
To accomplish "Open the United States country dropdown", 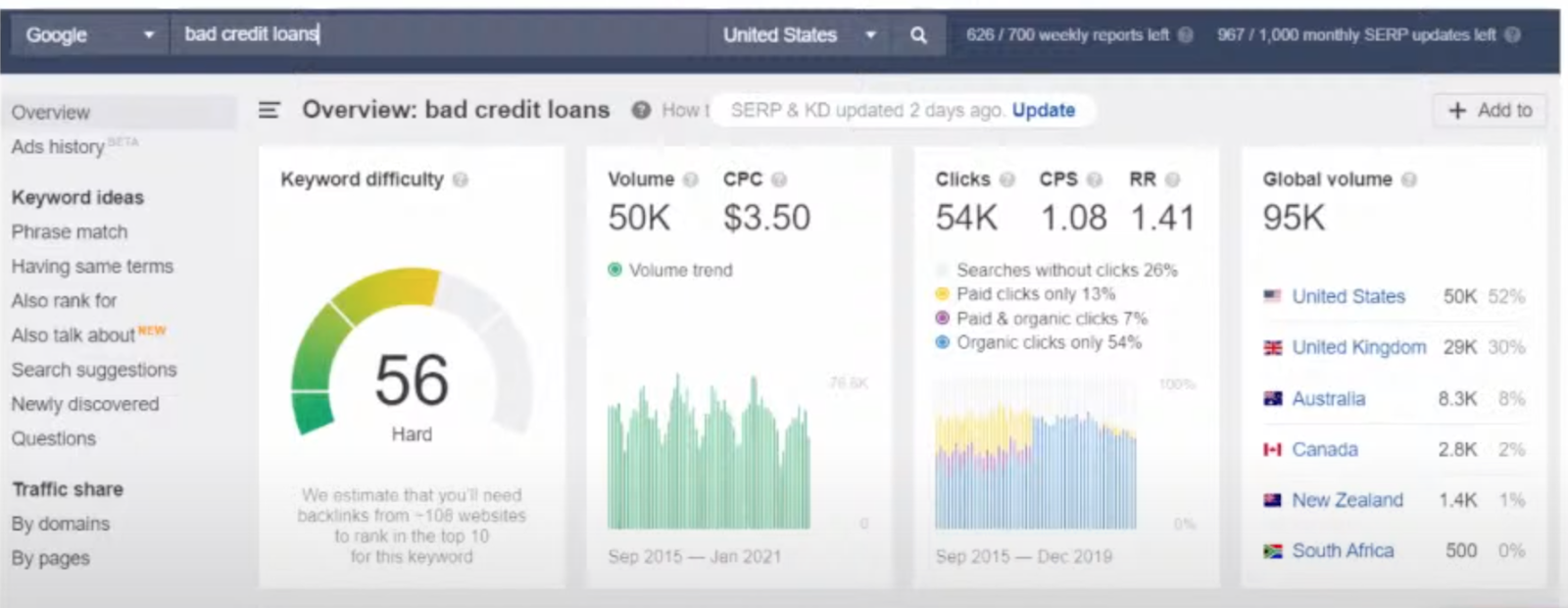I will point(800,35).
